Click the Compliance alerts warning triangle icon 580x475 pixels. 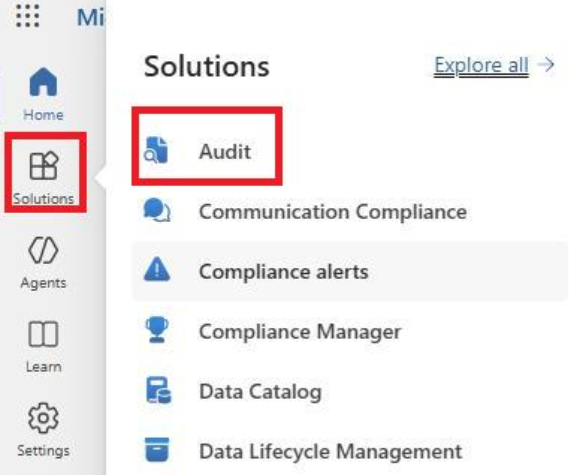pos(157,270)
